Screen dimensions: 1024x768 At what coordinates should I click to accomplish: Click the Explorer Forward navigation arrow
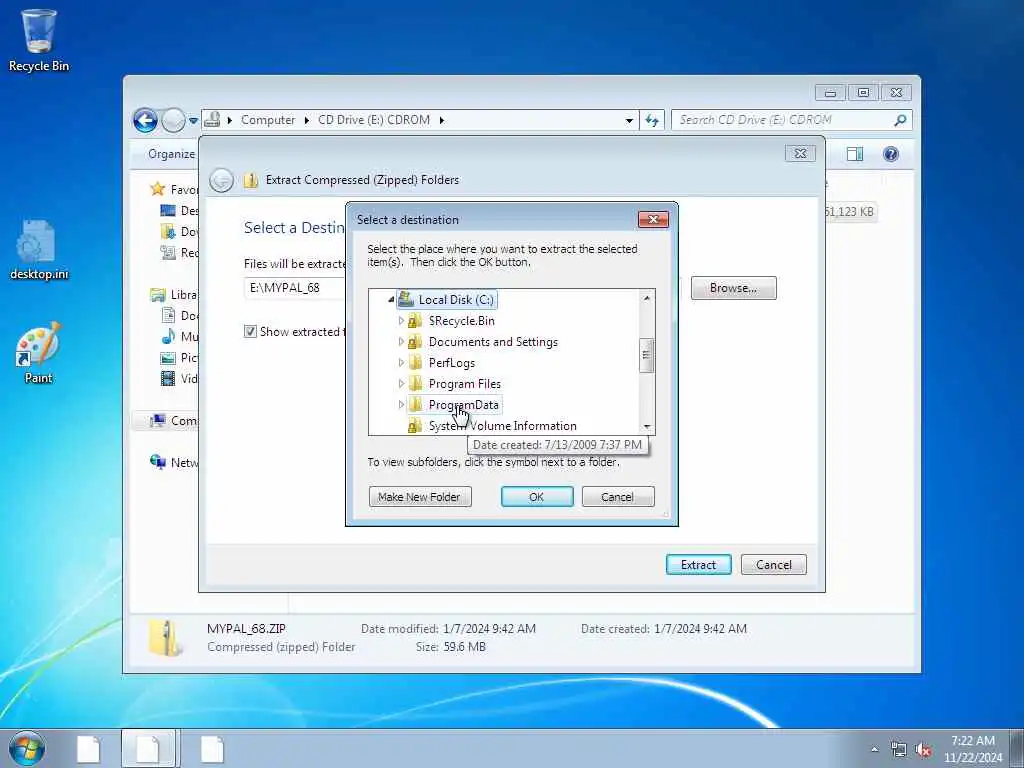tap(173, 120)
